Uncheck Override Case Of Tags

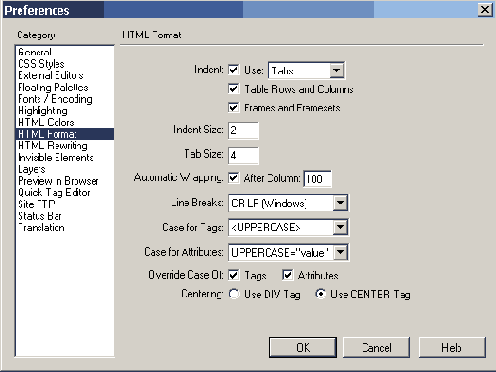tap(233, 275)
